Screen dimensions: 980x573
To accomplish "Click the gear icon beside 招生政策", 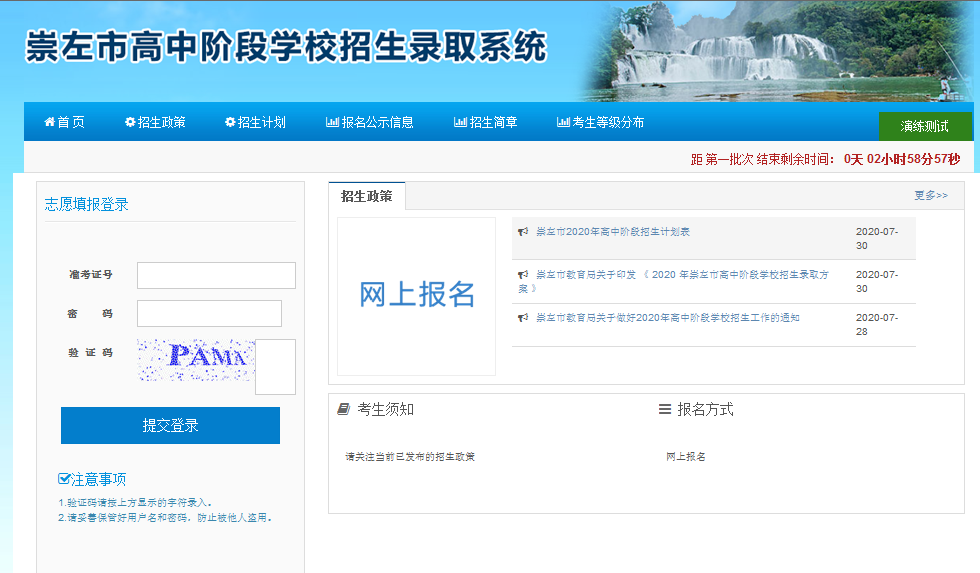I will click(130, 122).
